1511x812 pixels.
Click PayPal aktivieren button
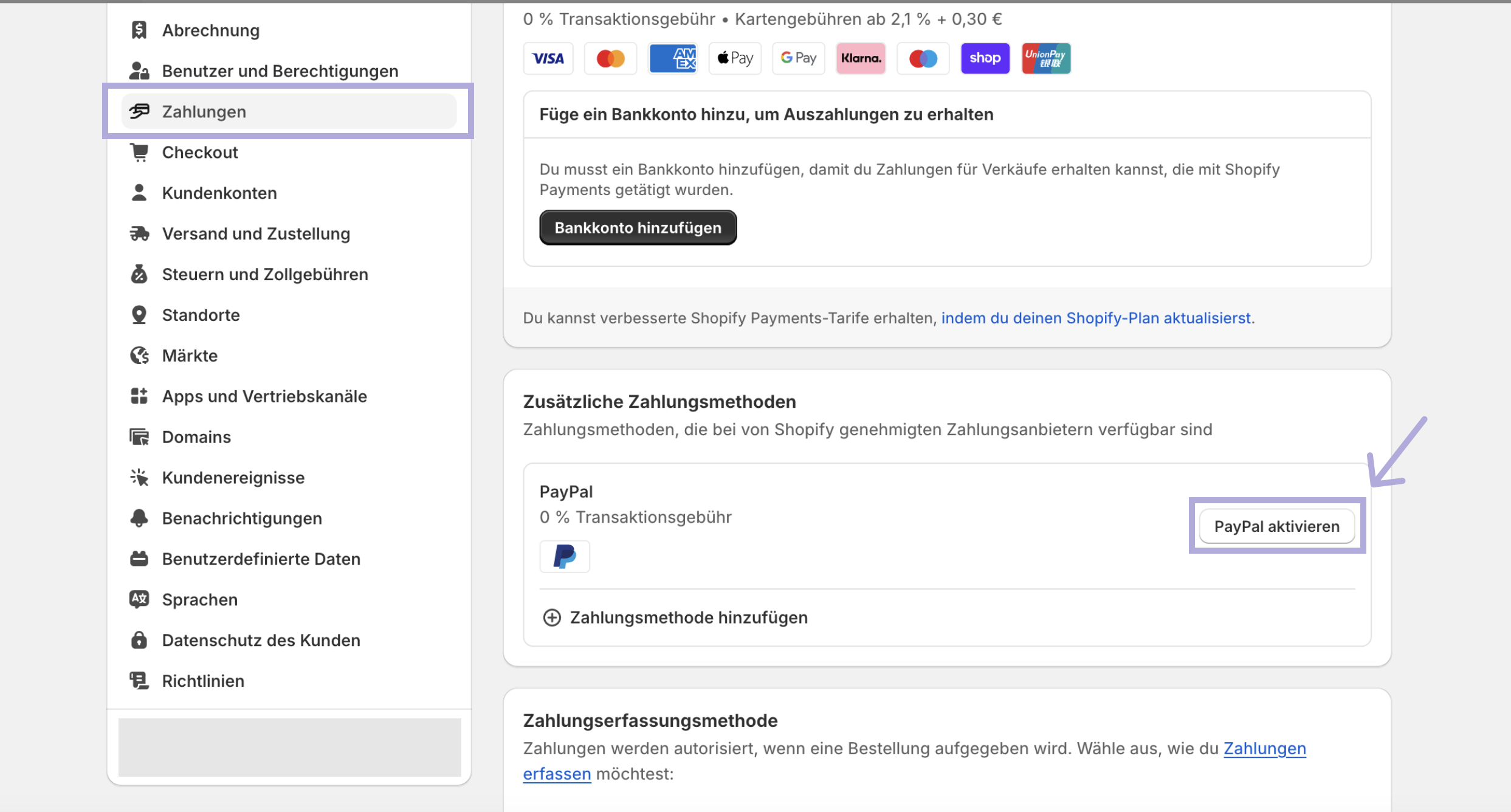1277,526
